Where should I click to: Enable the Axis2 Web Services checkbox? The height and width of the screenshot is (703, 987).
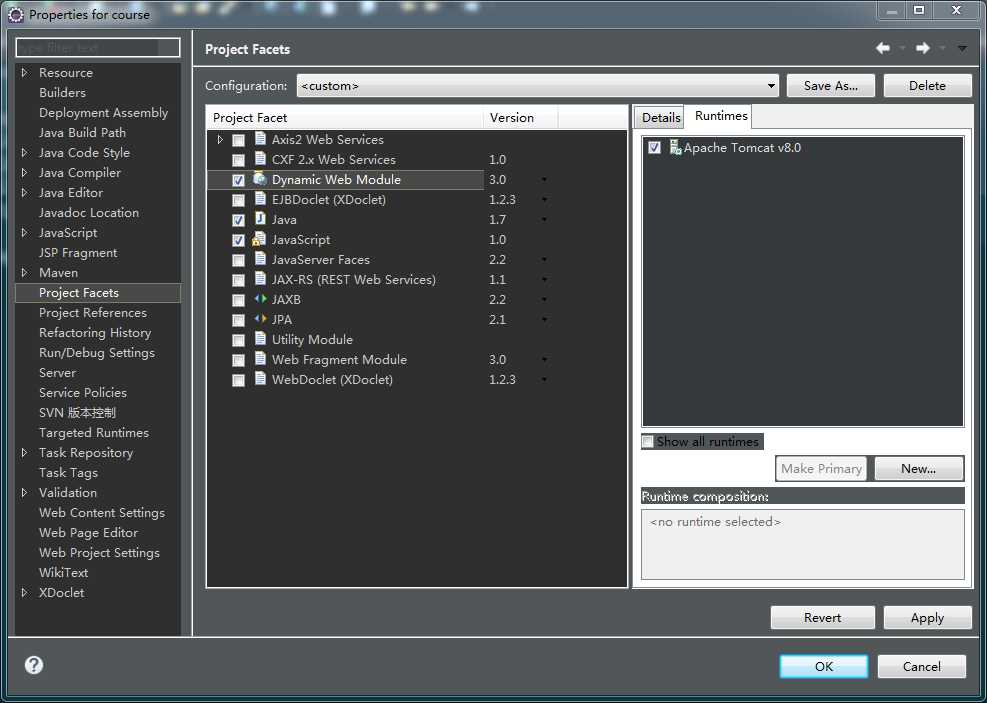click(238, 140)
